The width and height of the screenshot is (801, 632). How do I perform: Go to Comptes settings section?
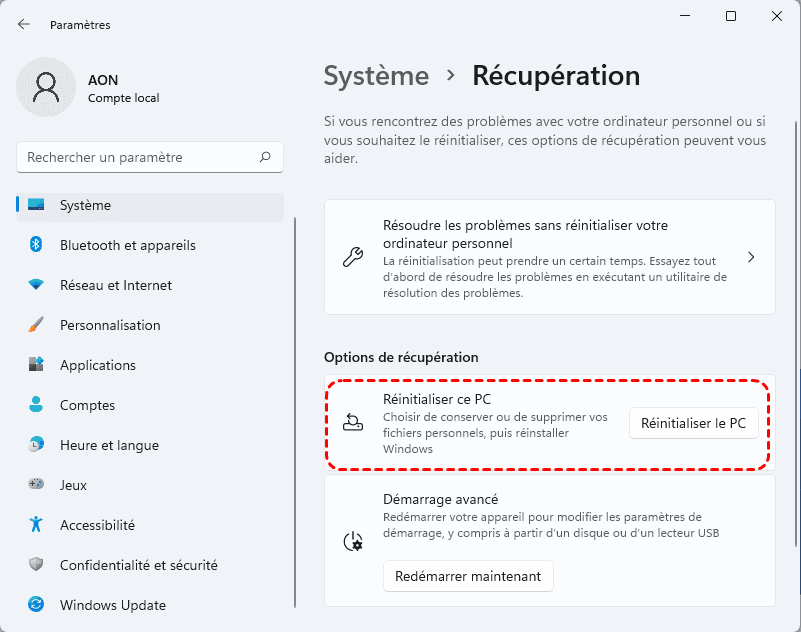pyautogui.click(x=87, y=405)
